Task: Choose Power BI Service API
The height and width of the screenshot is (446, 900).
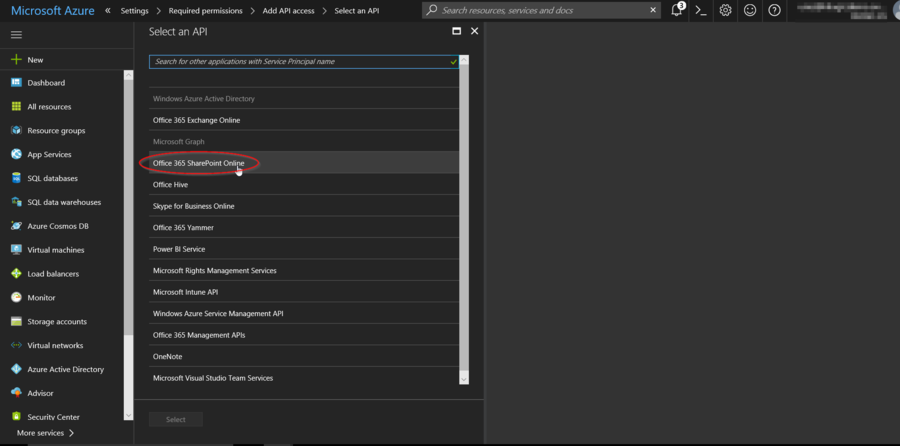Action: tap(179, 249)
